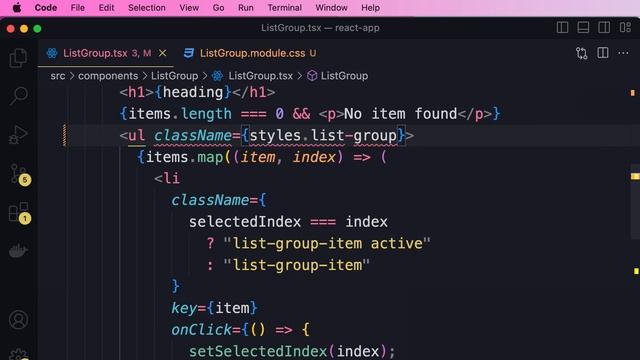Click the key={item} attribute
Viewport: 640px width, 360px height.
[214, 308]
